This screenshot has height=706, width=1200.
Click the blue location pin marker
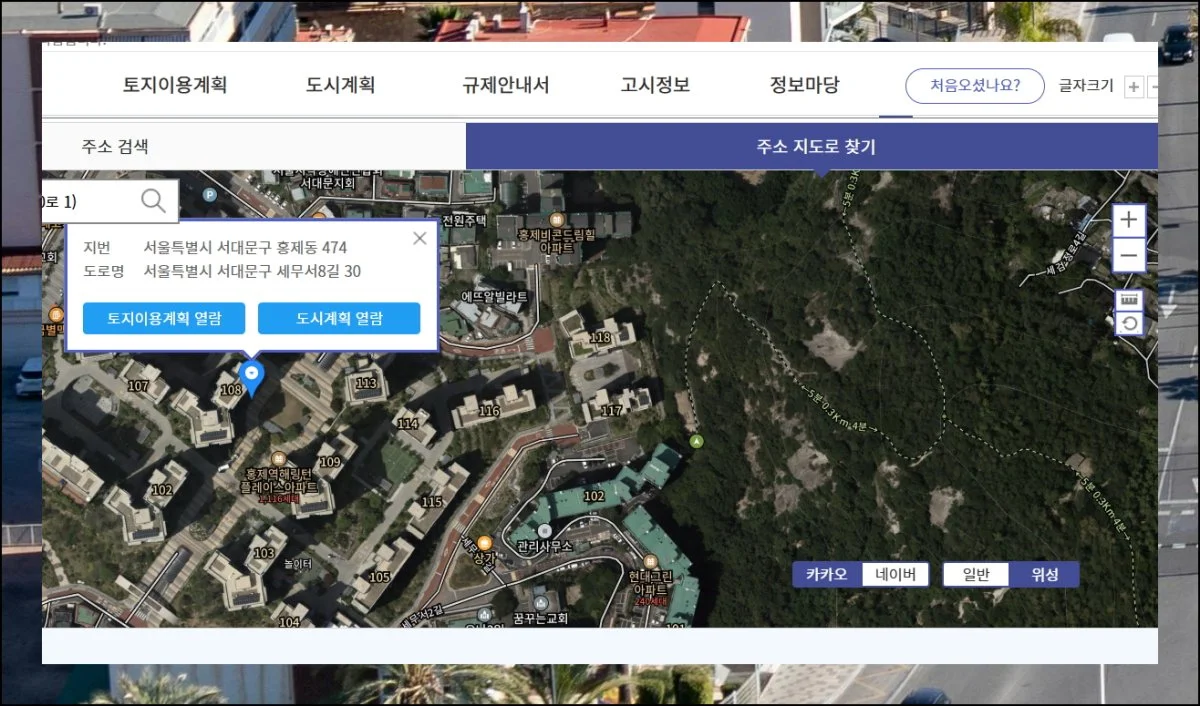coord(252,377)
